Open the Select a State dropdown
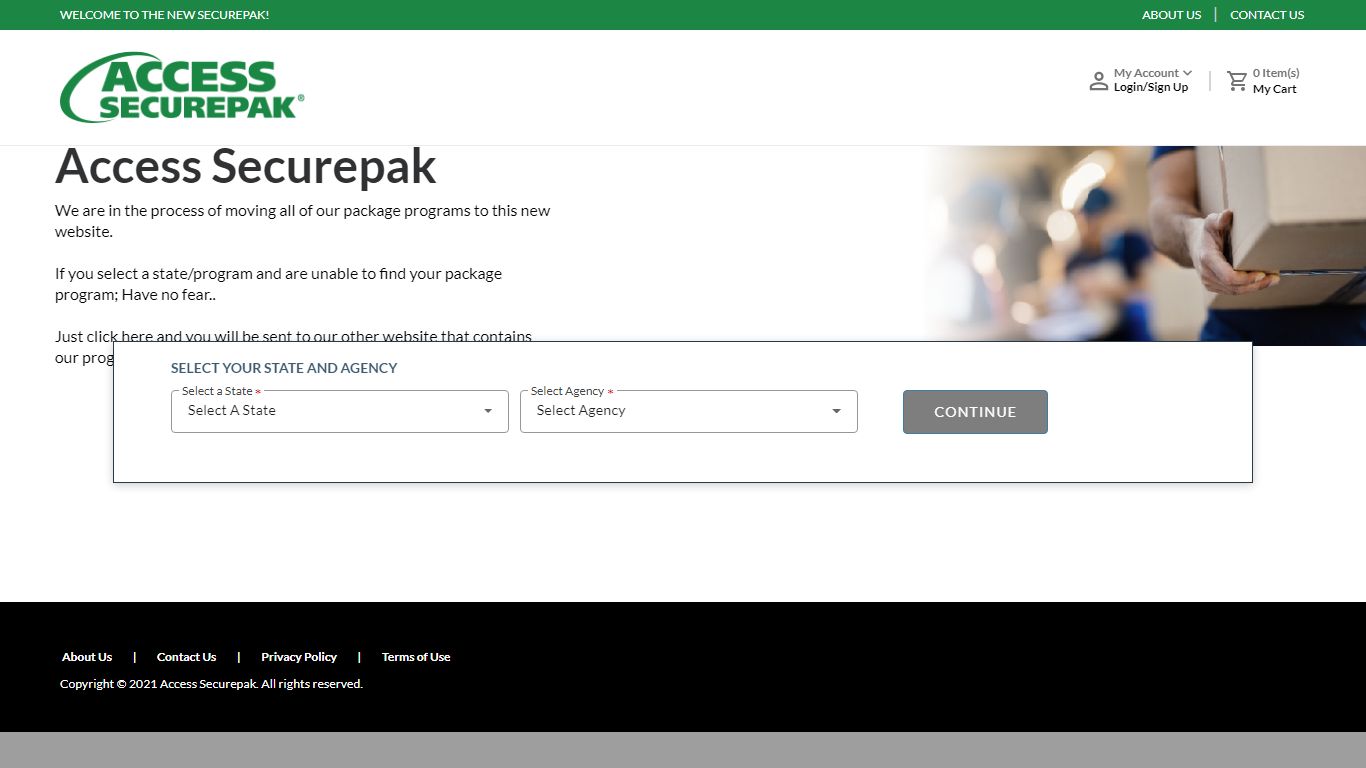Image resolution: width=1366 pixels, height=768 pixels. 340,411
